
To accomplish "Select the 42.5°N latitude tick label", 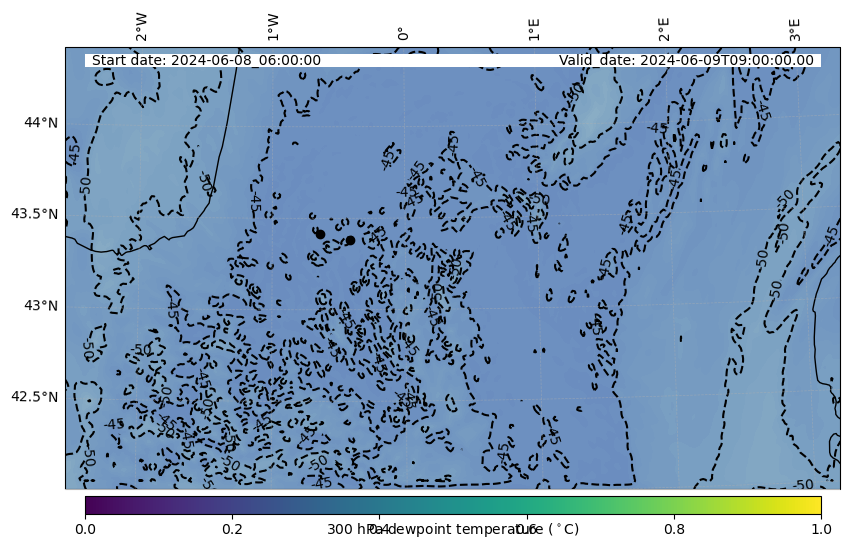I will point(34,397).
